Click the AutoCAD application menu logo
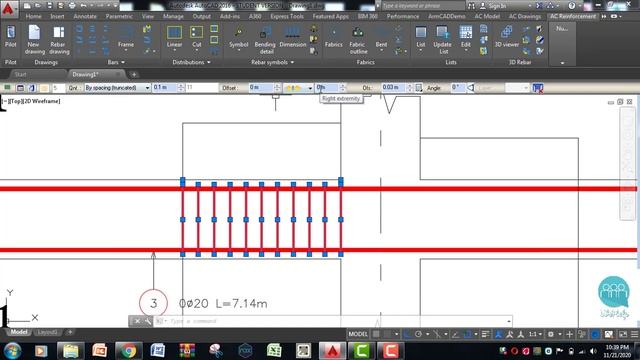The height and width of the screenshot is (360, 640). tap(8, 8)
